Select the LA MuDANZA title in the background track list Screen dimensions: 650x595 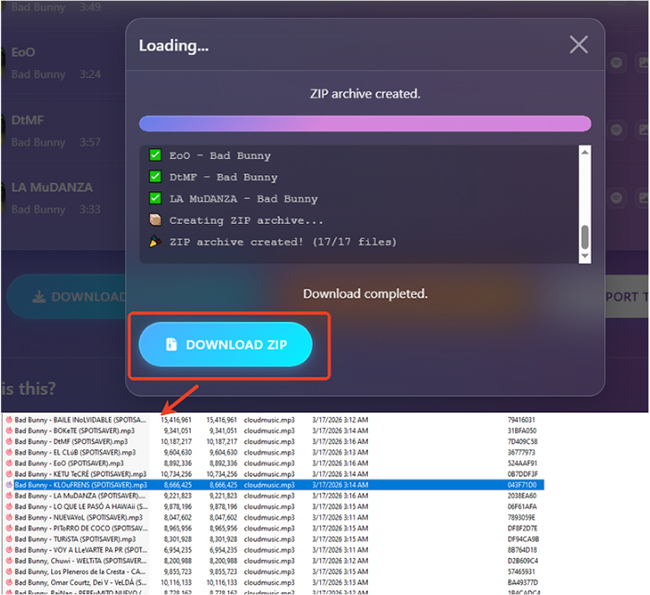(52, 187)
